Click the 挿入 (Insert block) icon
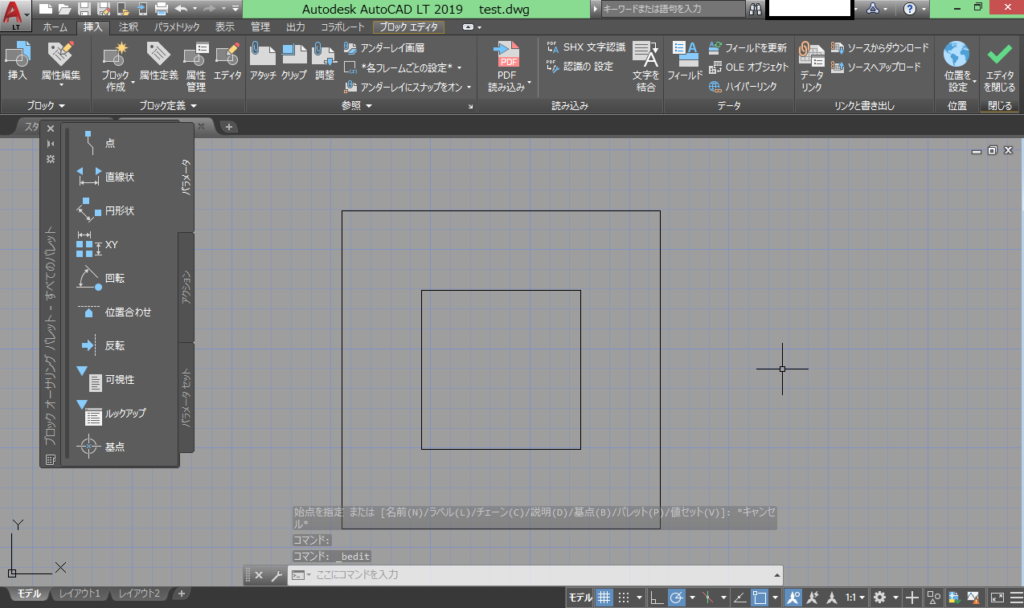 coord(18,54)
